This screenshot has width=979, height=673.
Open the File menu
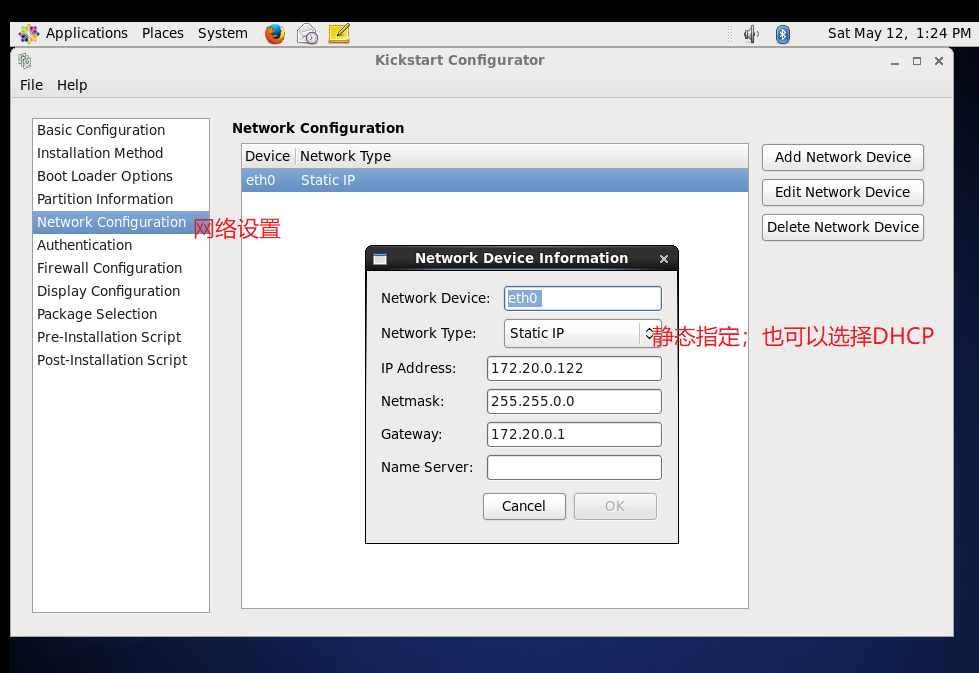click(x=31, y=85)
